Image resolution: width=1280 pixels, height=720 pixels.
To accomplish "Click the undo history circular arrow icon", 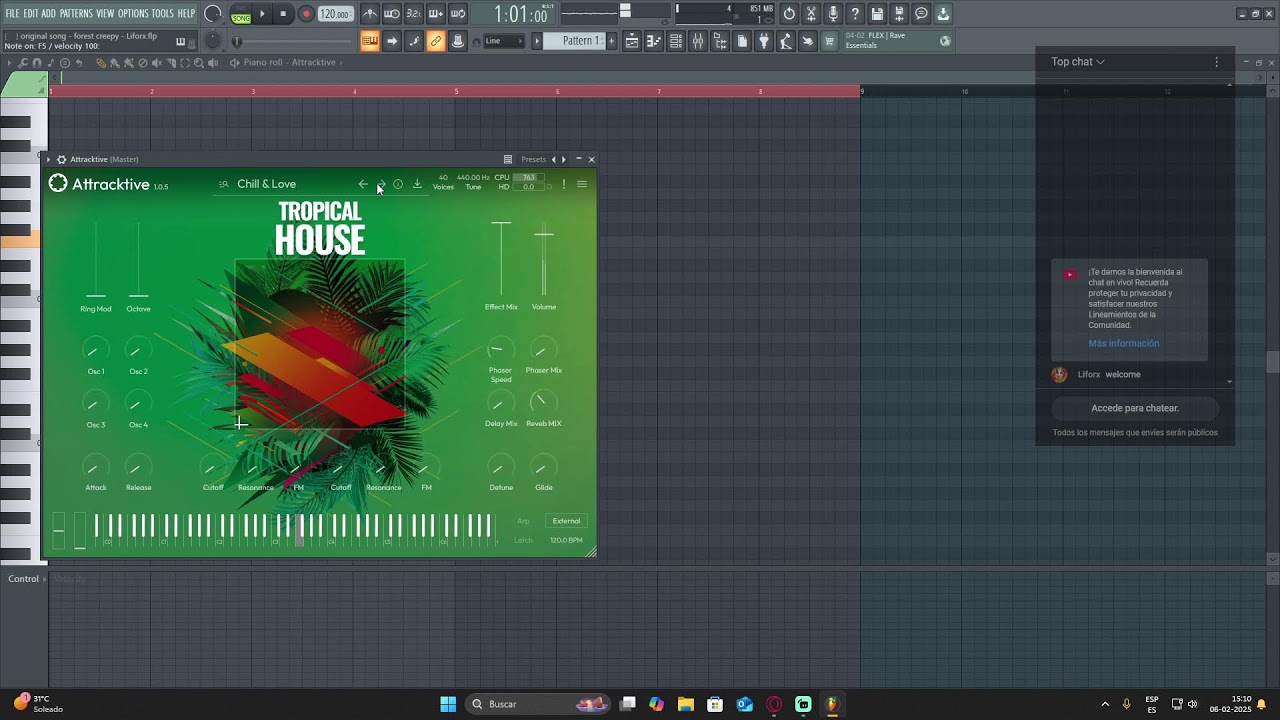I will (789, 14).
